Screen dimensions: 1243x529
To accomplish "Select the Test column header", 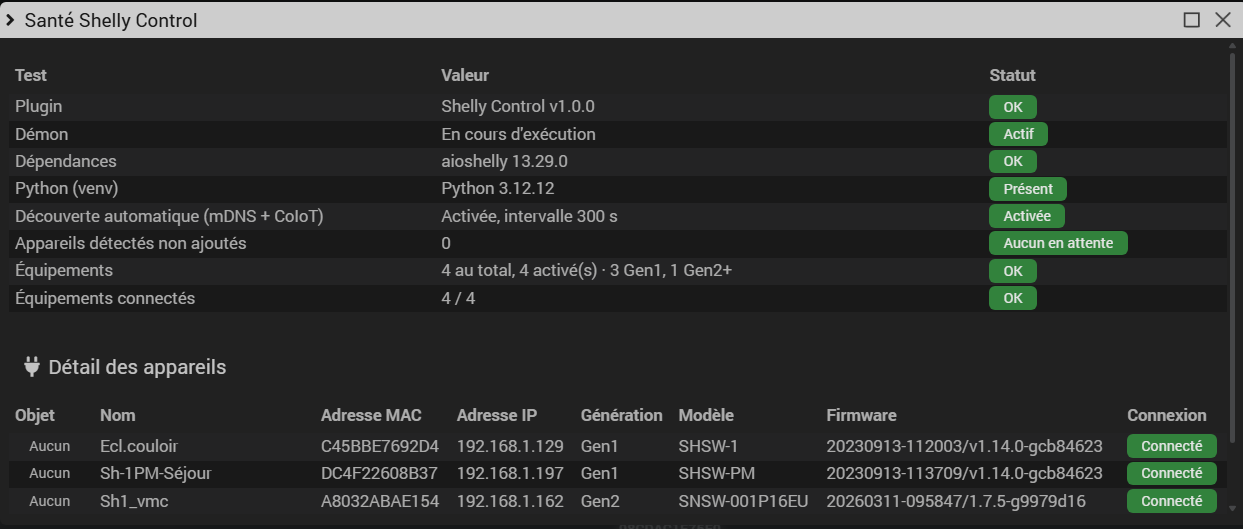I will point(31,75).
